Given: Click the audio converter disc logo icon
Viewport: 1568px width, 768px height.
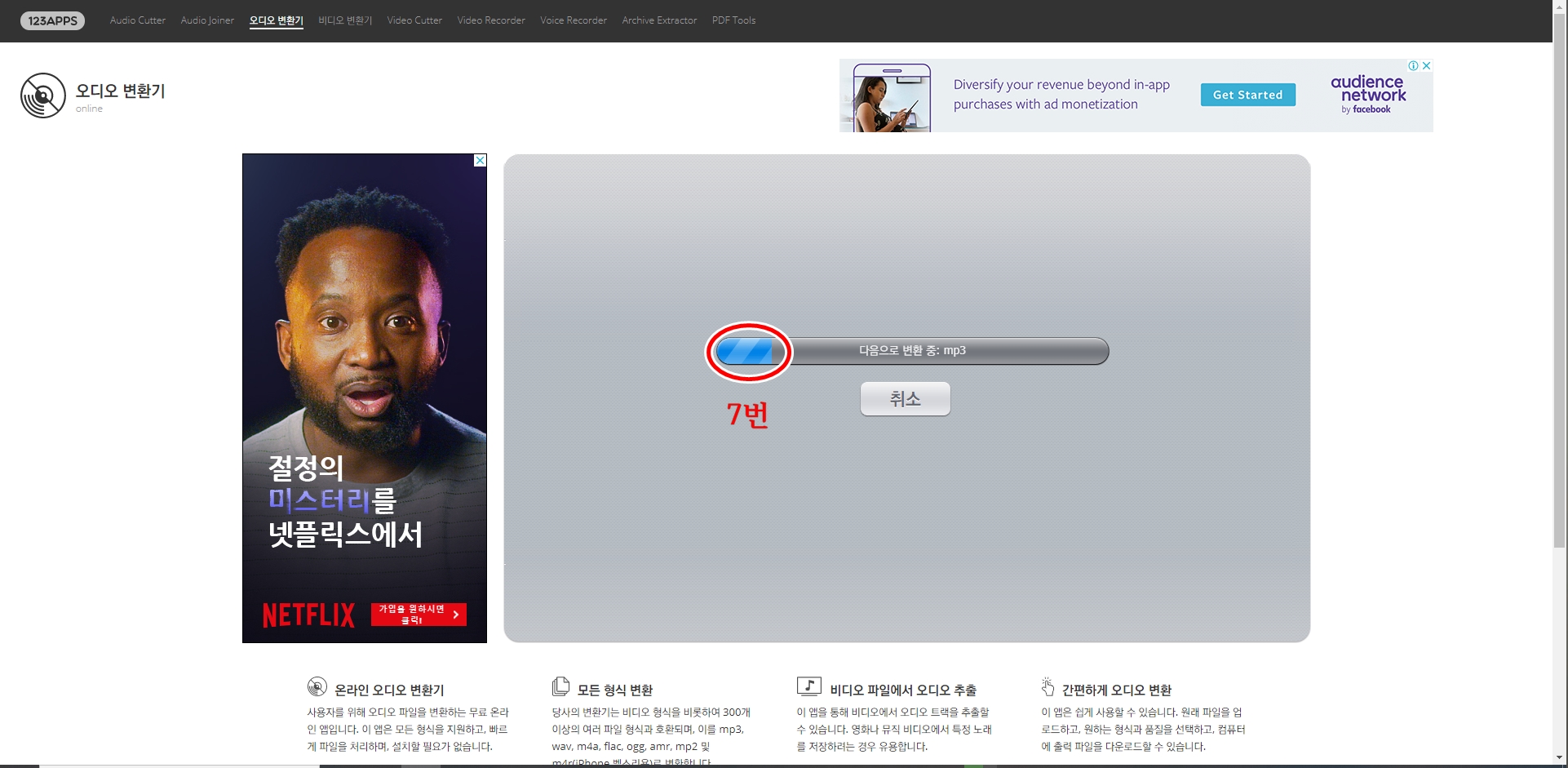Looking at the screenshot, I should pos(43,95).
